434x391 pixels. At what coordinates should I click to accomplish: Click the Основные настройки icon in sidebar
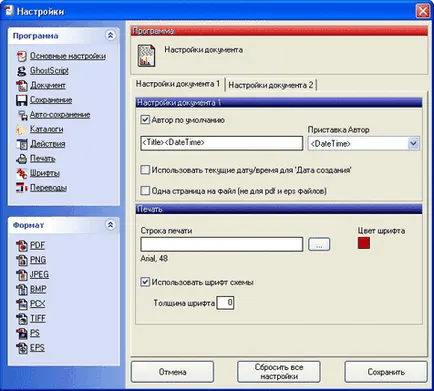click(22, 56)
